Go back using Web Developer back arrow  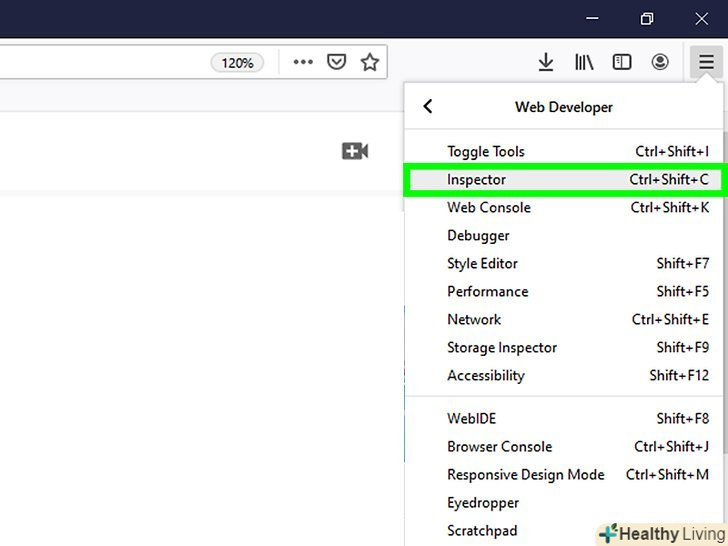(428, 106)
